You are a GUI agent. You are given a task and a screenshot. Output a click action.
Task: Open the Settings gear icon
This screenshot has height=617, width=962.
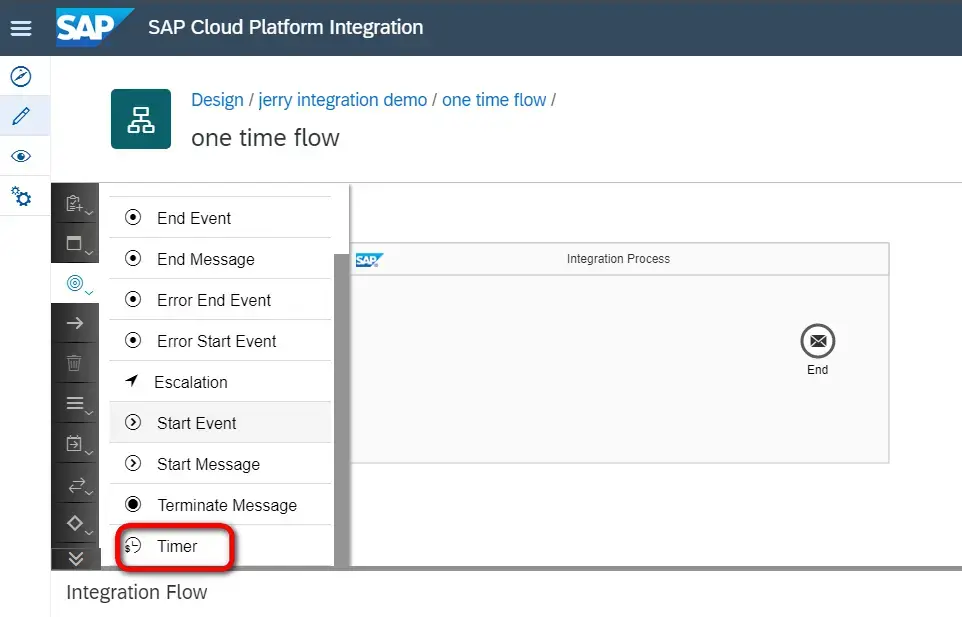20,197
